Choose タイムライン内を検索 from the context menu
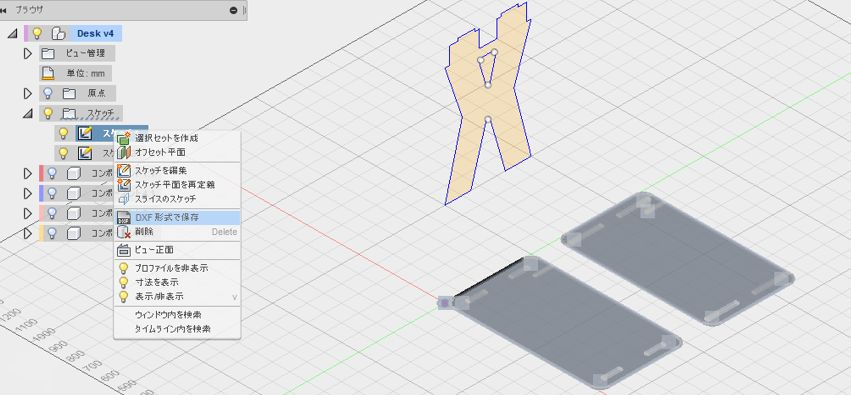The width and height of the screenshot is (851, 395). click(177, 329)
